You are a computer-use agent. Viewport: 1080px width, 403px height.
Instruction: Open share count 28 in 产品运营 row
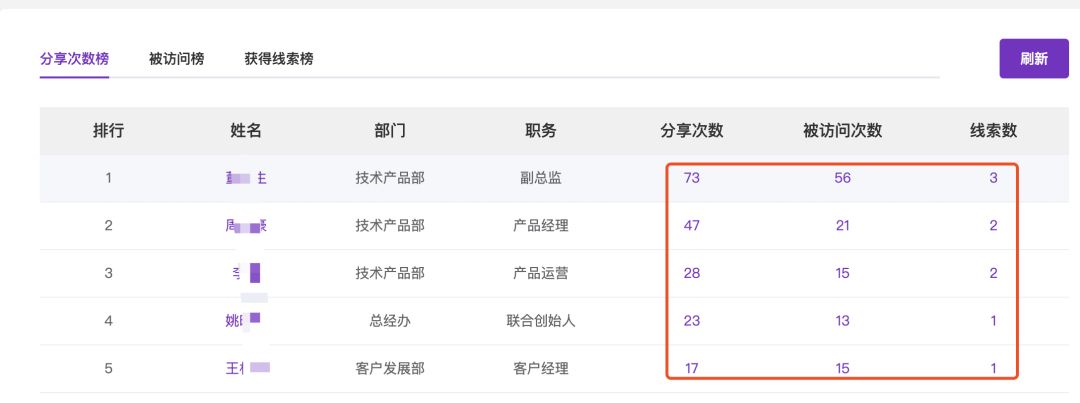[692, 273]
